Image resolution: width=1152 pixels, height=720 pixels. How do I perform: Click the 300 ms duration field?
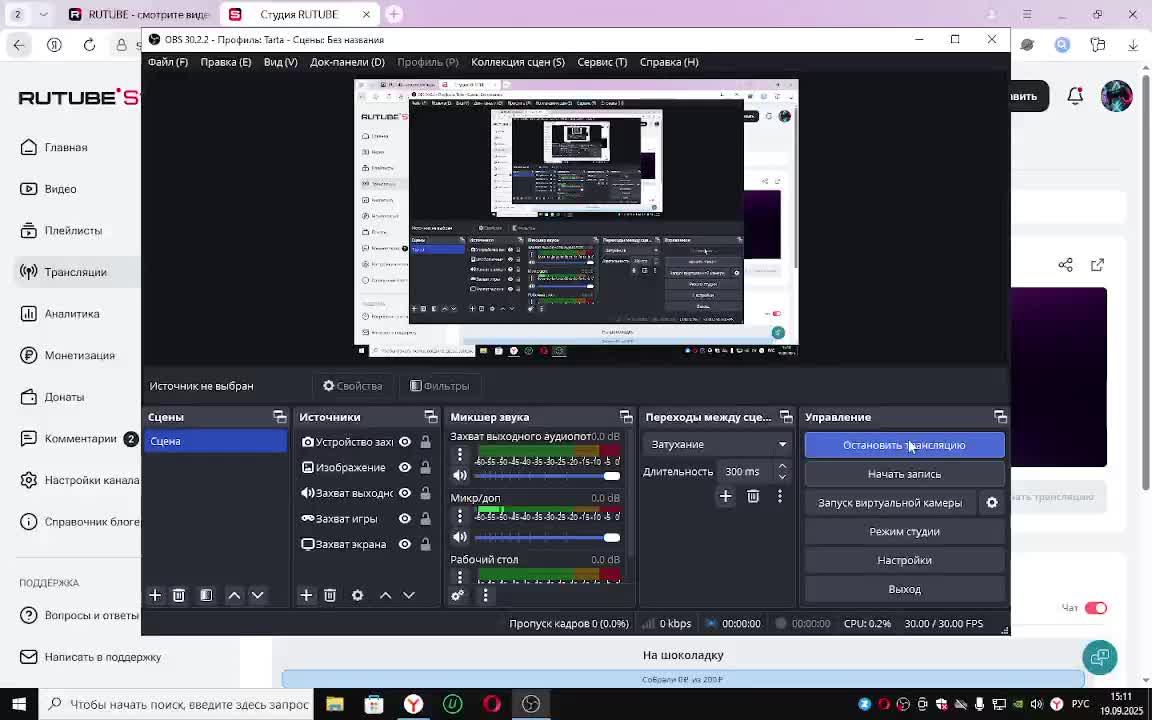coord(744,472)
